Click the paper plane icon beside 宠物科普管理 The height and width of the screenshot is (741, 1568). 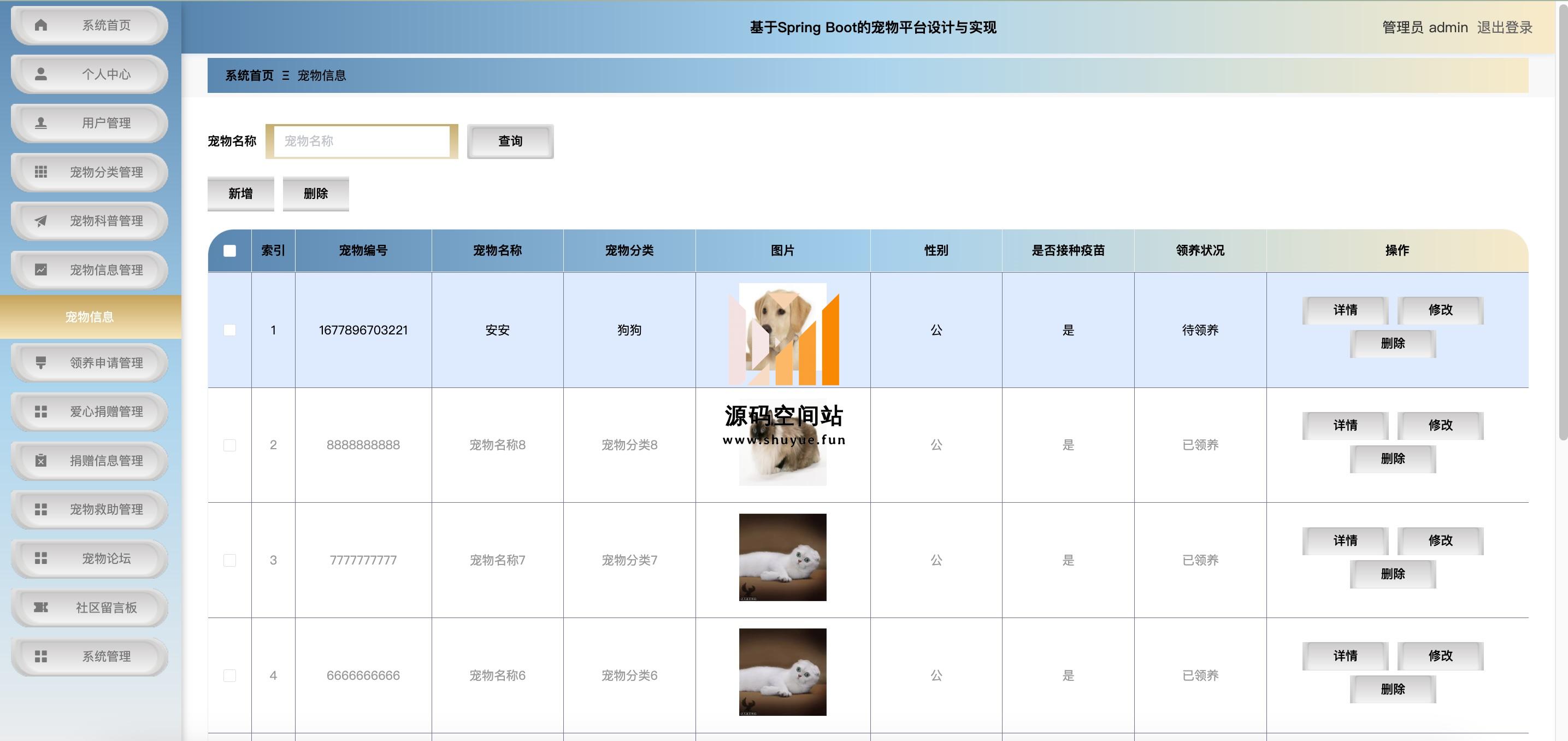click(41, 220)
